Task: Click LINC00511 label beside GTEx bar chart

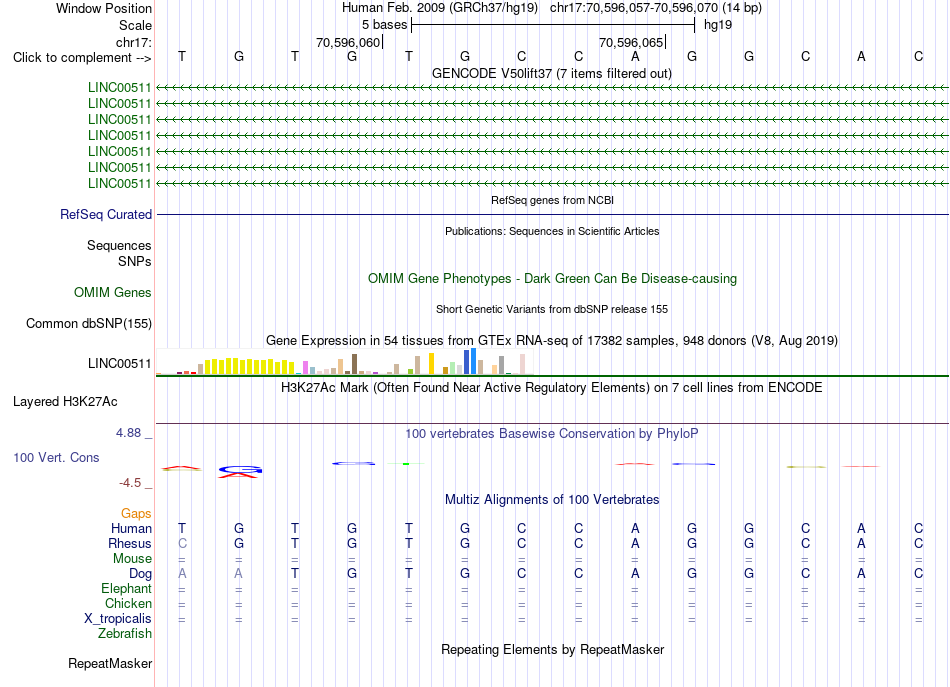Action: click(x=119, y=363)
